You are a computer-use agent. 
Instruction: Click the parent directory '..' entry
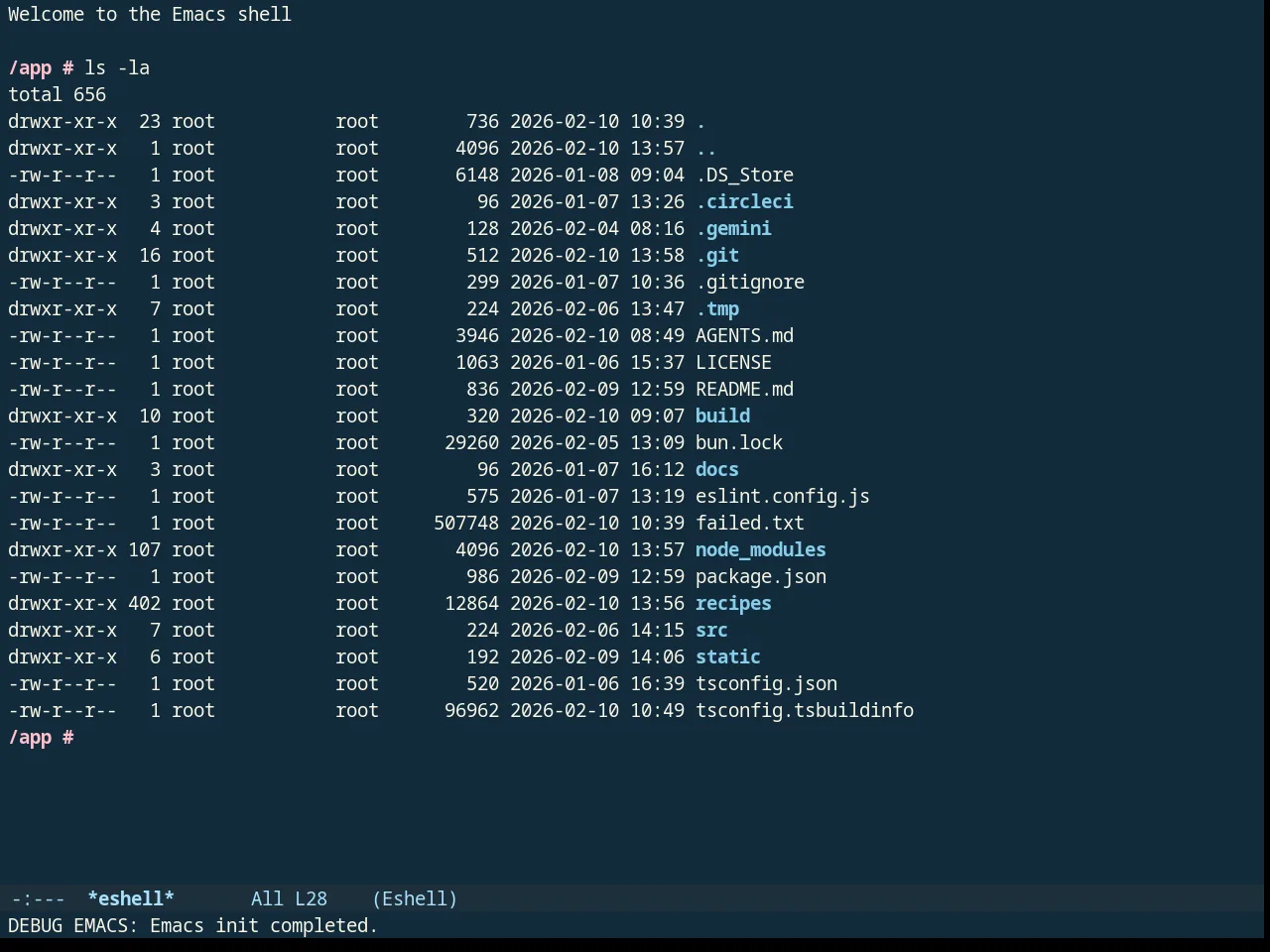[x=706, y=148]
